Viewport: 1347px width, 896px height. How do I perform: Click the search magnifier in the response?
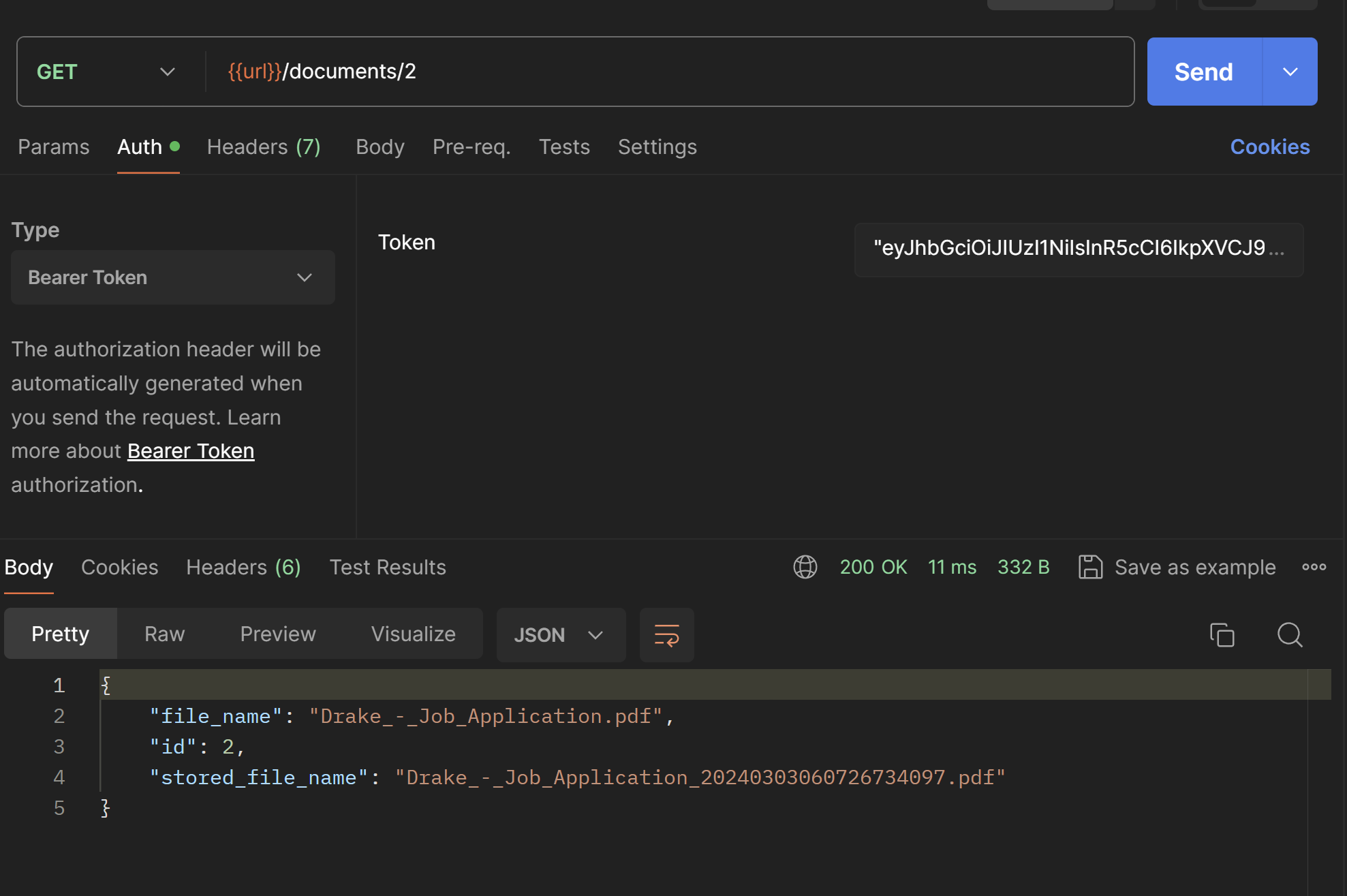[x=1289, y=635]
